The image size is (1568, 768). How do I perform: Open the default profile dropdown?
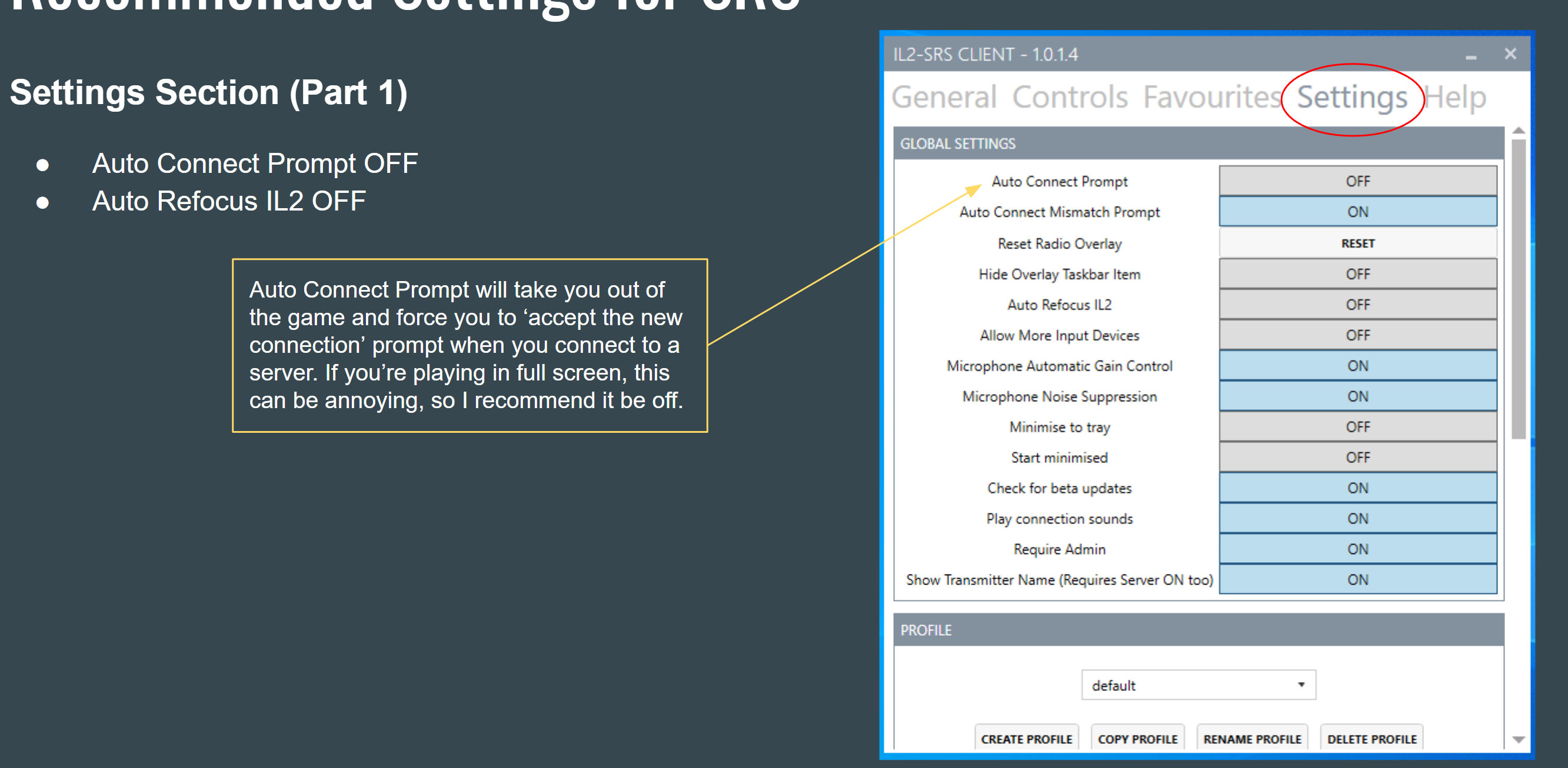pos(1198,685)
